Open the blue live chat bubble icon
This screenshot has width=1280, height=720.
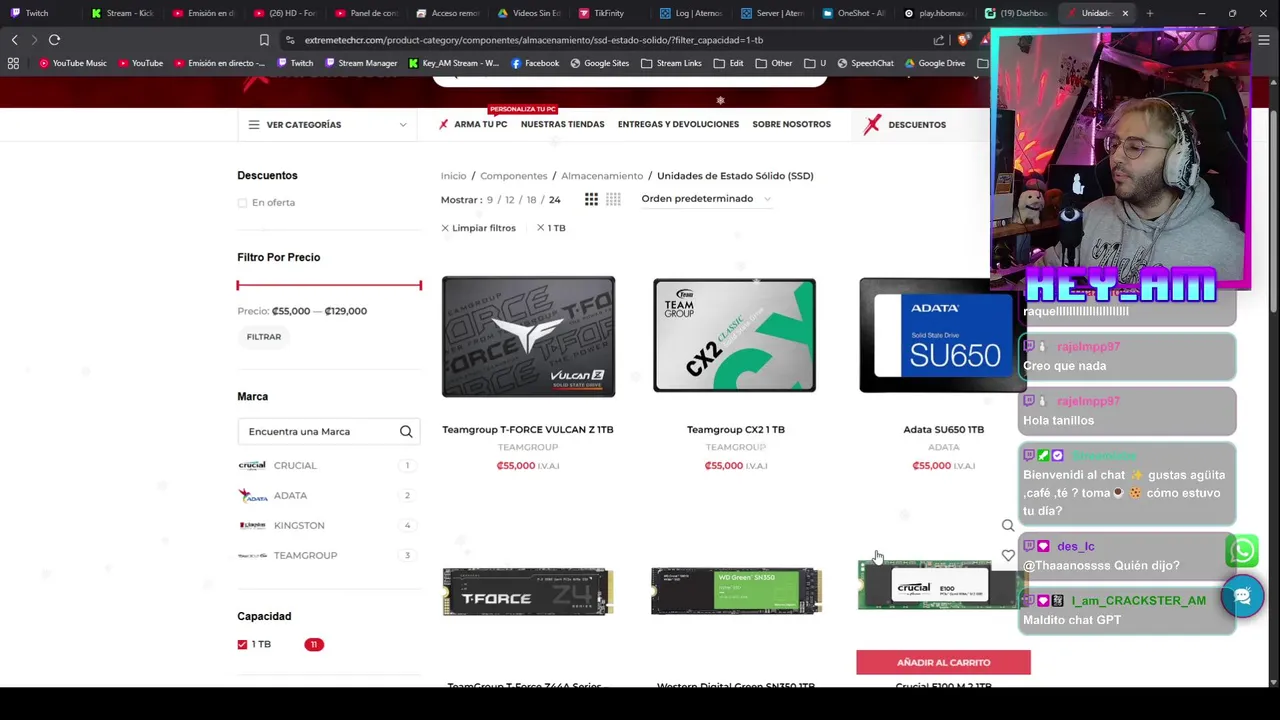tap(1242, 597)
